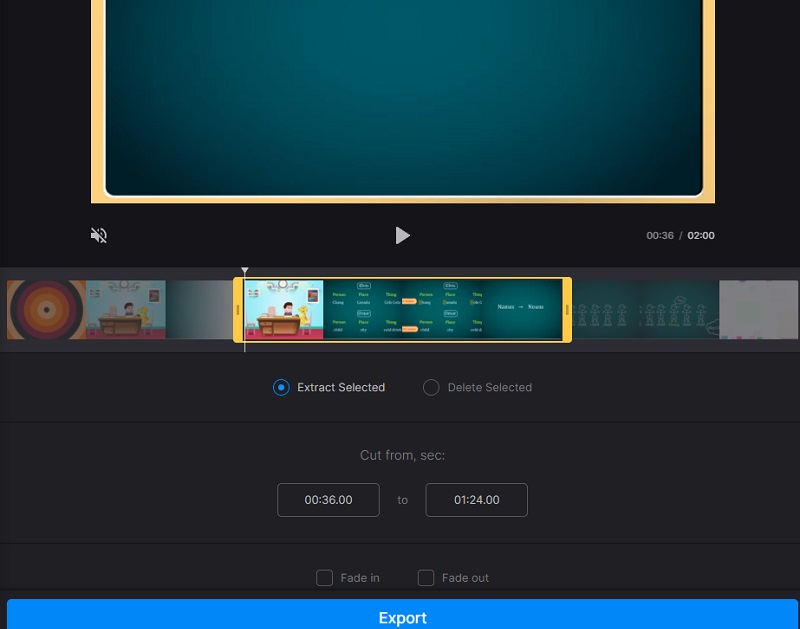Edit the cut start time 00:36.00
The width and height of the screenshot is (800, 629).
coord(328,499)
